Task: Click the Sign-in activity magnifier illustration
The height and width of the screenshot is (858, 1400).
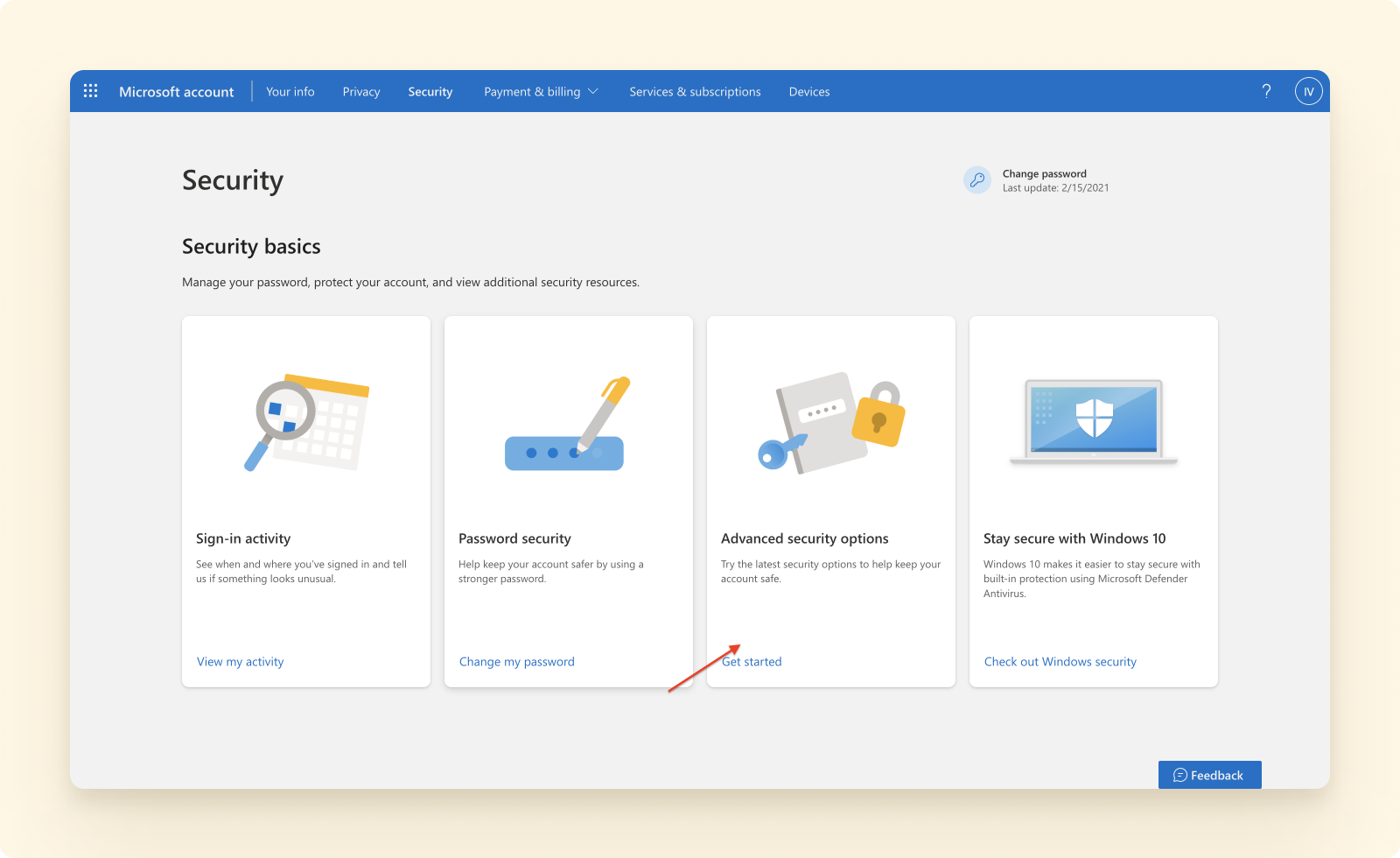Action: (306, 423)
